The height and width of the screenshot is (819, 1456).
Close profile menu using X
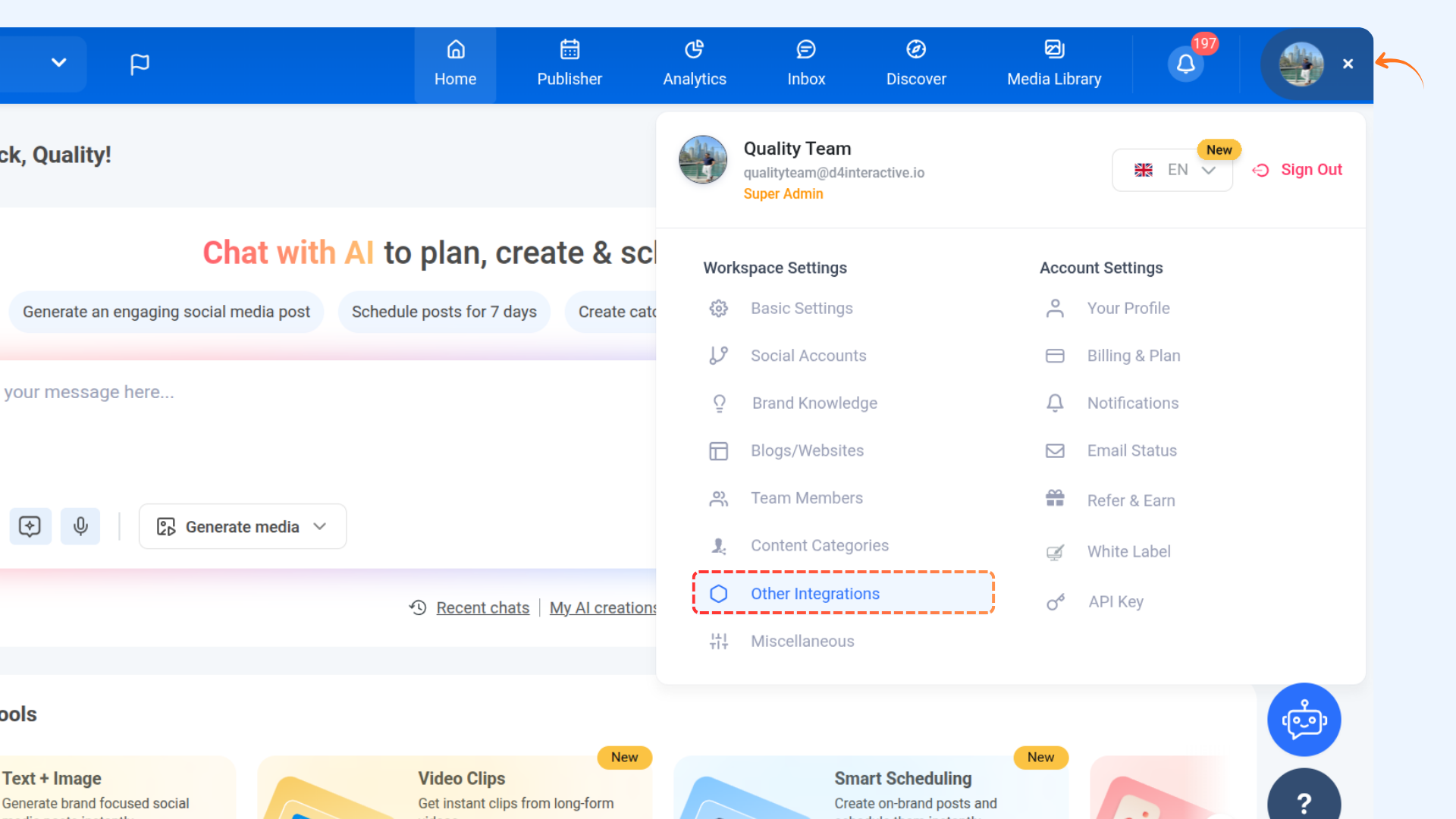[x=1348, y=64]
